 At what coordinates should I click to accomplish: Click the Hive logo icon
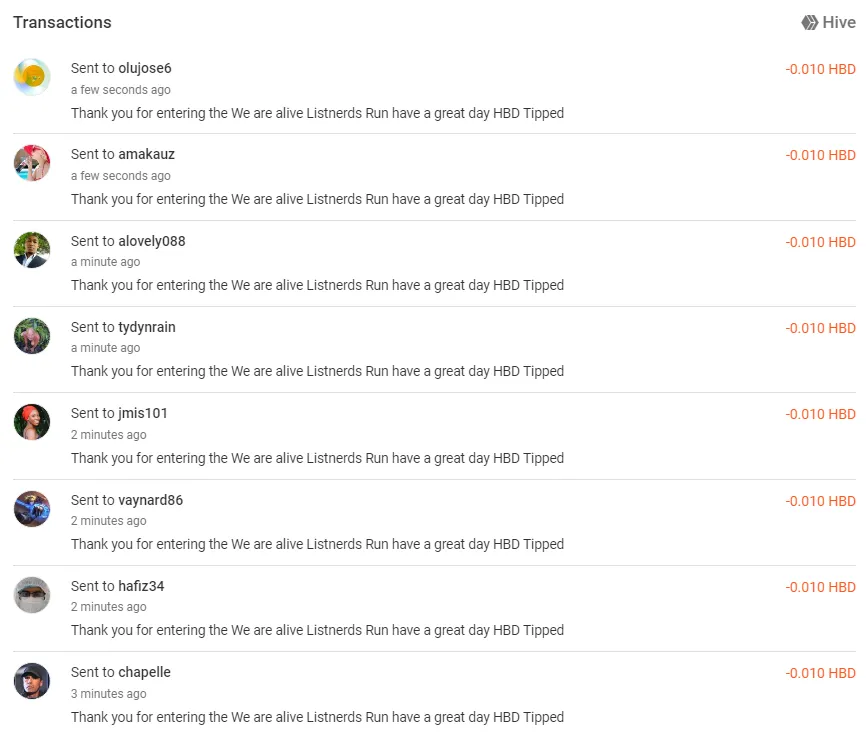point(810,22)
